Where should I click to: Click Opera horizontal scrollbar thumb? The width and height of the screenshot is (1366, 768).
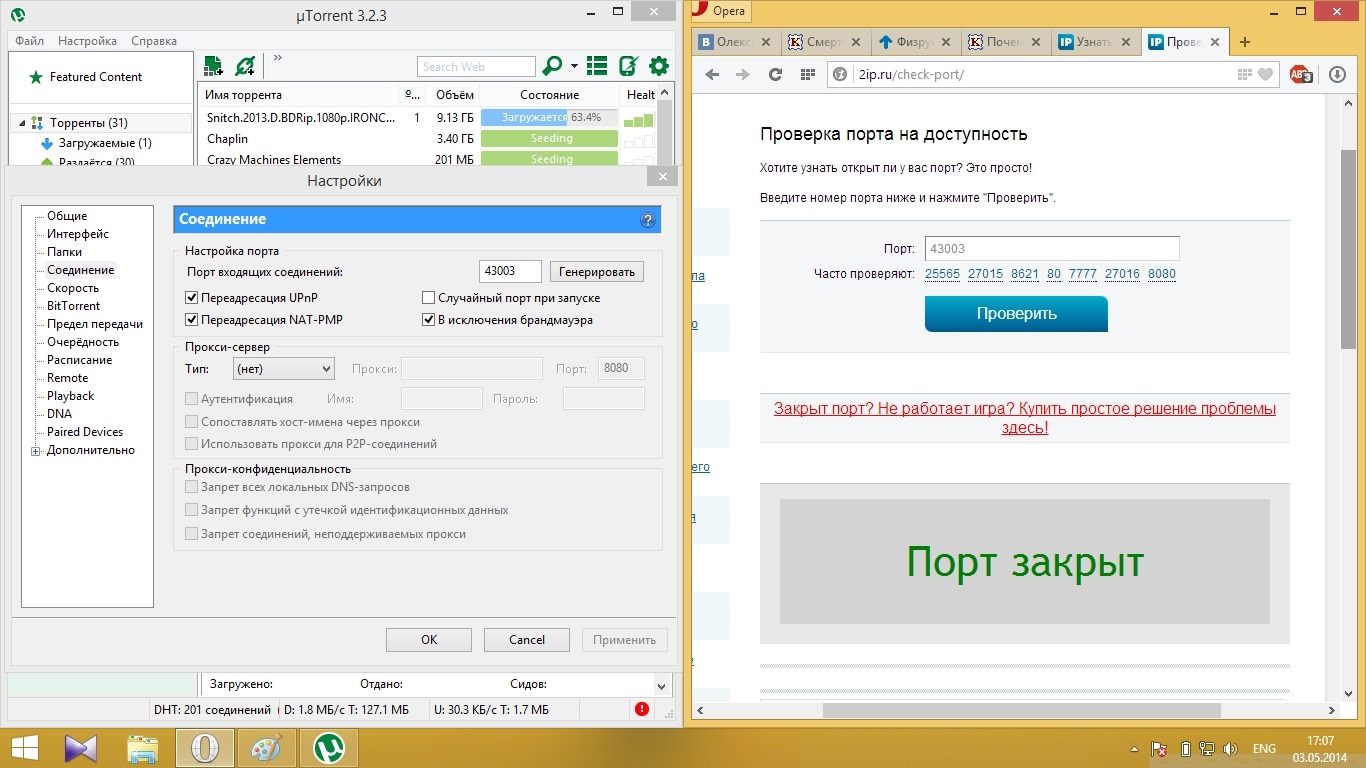pos(1021,710)
